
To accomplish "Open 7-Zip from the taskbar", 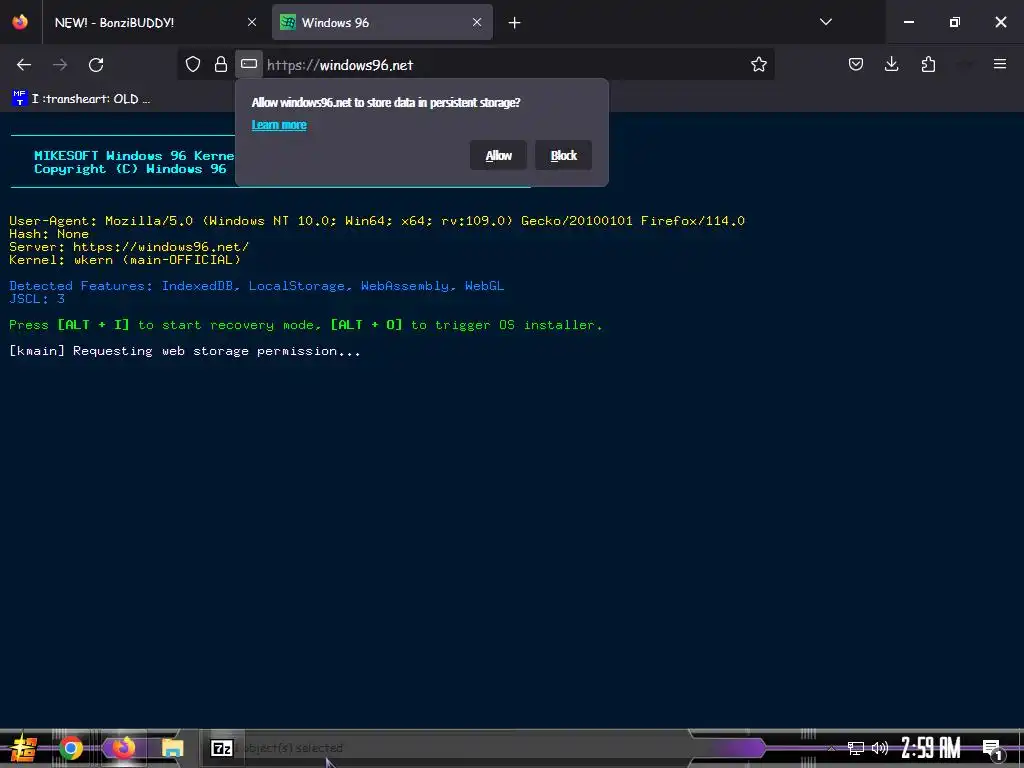I will pyautogui.click(x=222, y=748).
